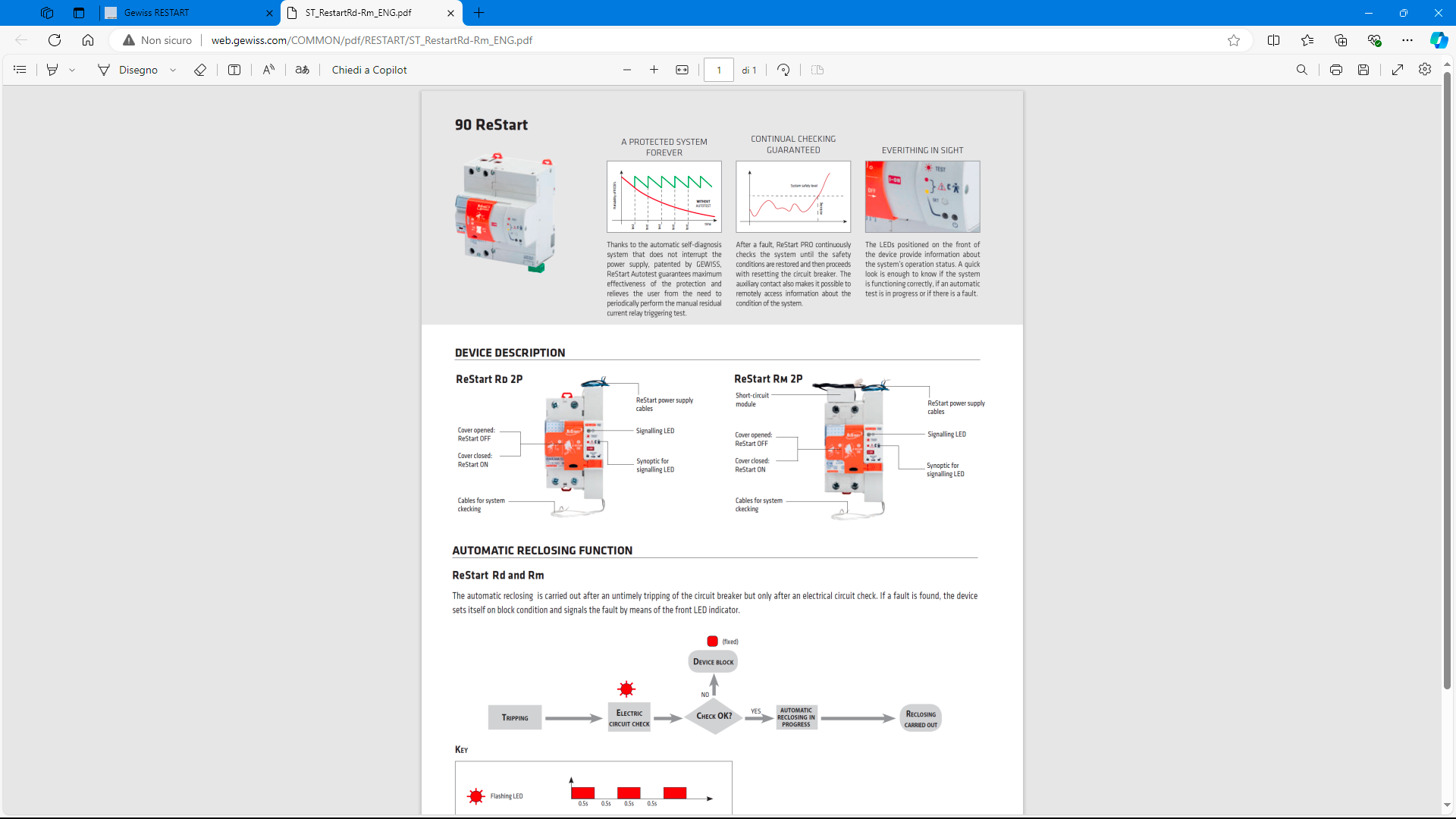The height and width of the screenshot is (819, 1456).
Task: Save the PDF file
Action: click(x=1363, y=70)
